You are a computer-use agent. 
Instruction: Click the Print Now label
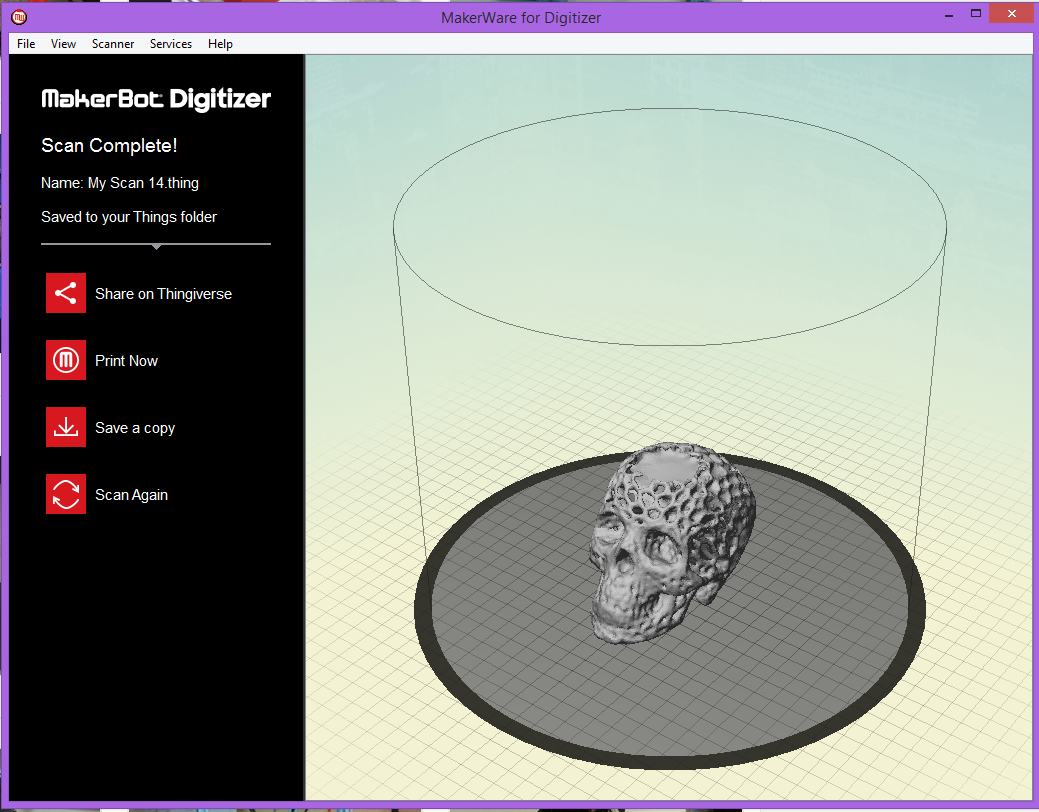click(x=126, y=361)
